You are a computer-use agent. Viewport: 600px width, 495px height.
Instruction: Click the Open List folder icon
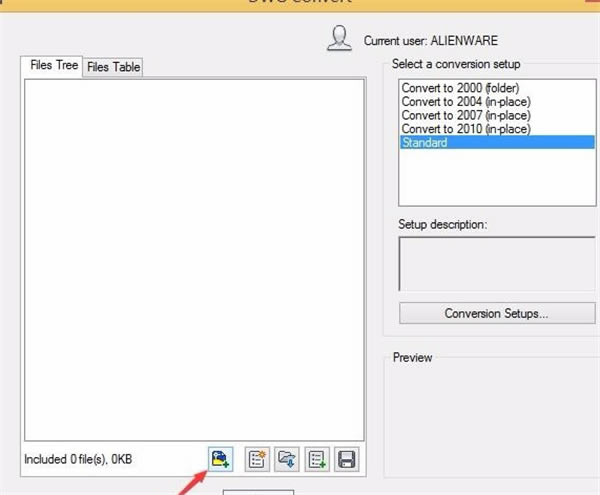tap(287, 459)
